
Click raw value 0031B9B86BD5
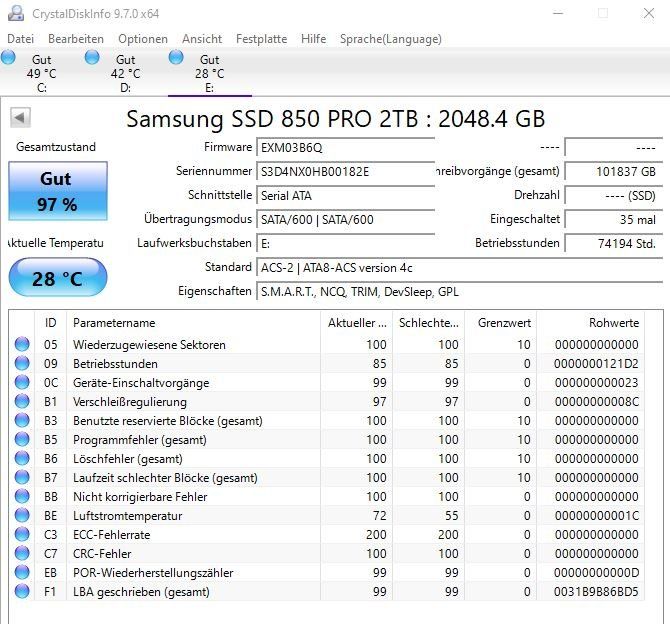click(596, 592)
